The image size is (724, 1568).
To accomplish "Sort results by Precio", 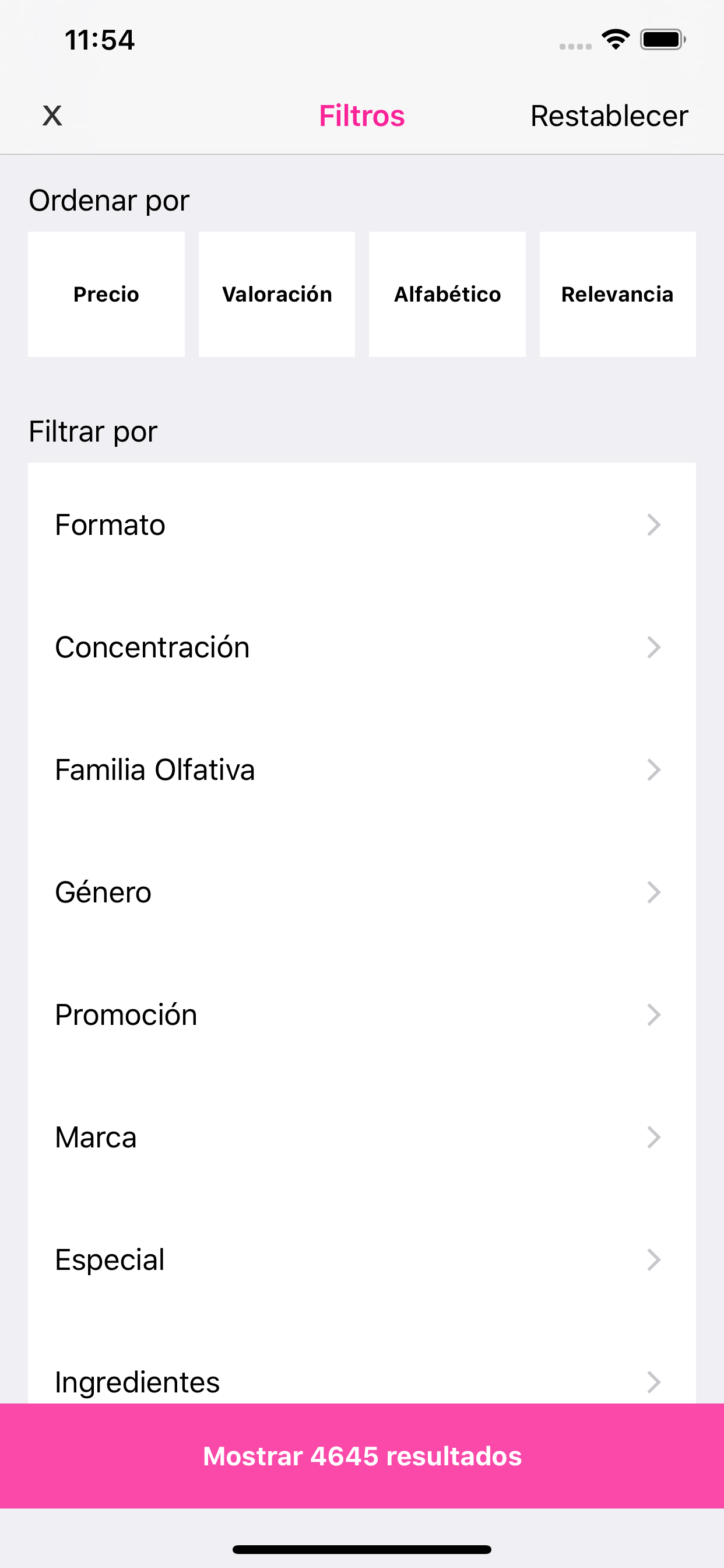I will (x=107, y=294).
